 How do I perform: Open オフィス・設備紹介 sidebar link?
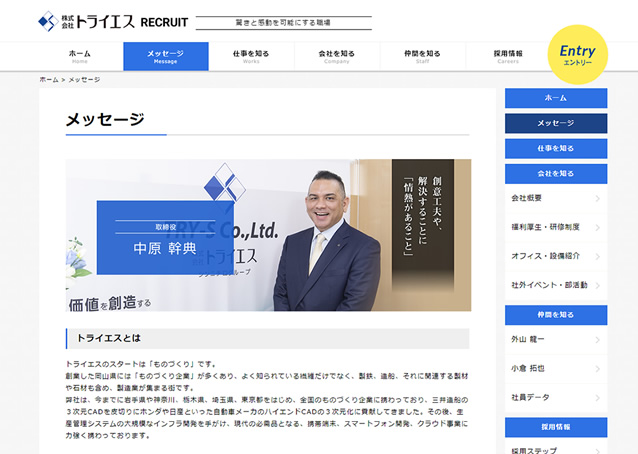(556, 256)
